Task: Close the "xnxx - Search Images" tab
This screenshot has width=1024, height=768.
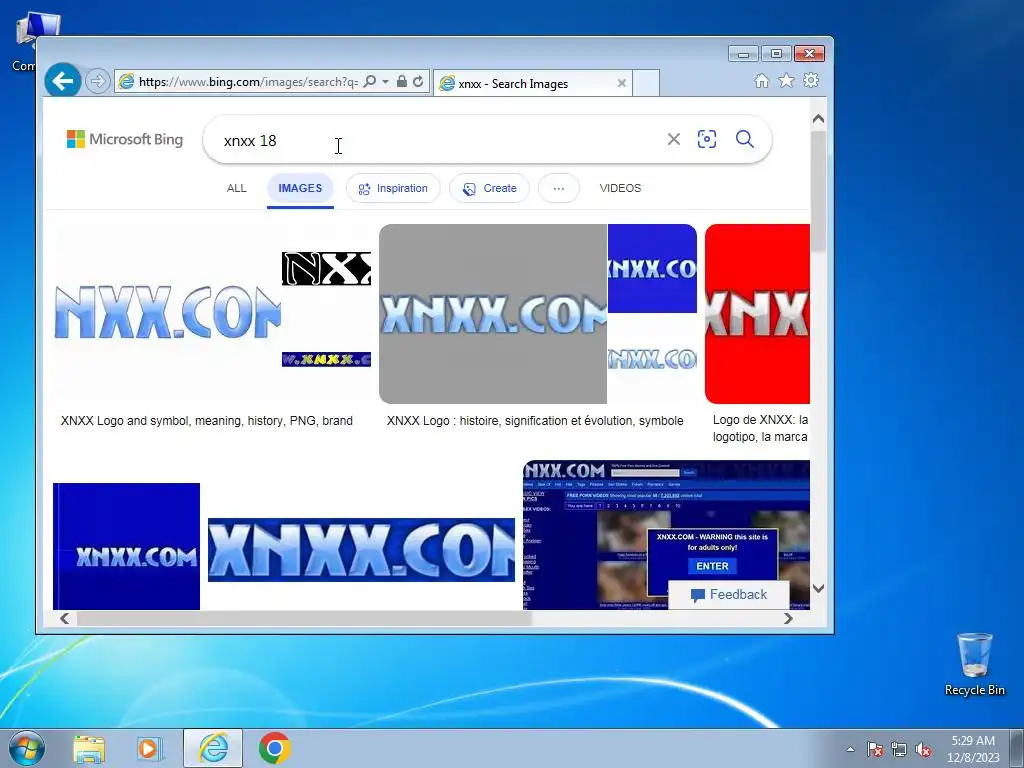Action: pyautogui.click(x=622, y=83)
